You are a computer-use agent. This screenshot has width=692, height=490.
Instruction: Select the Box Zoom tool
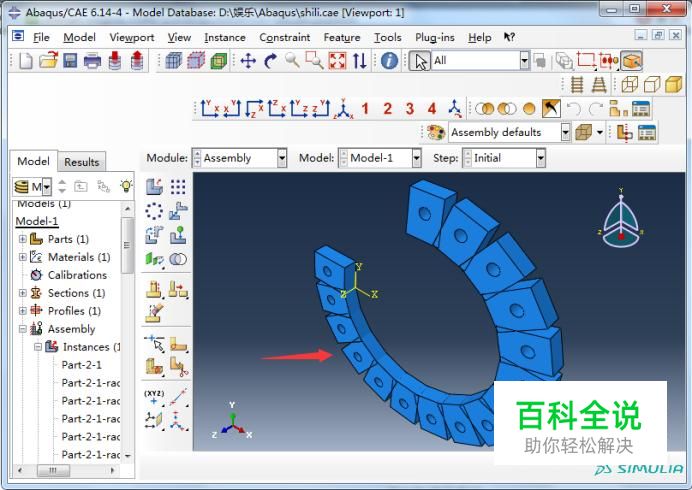314,60
